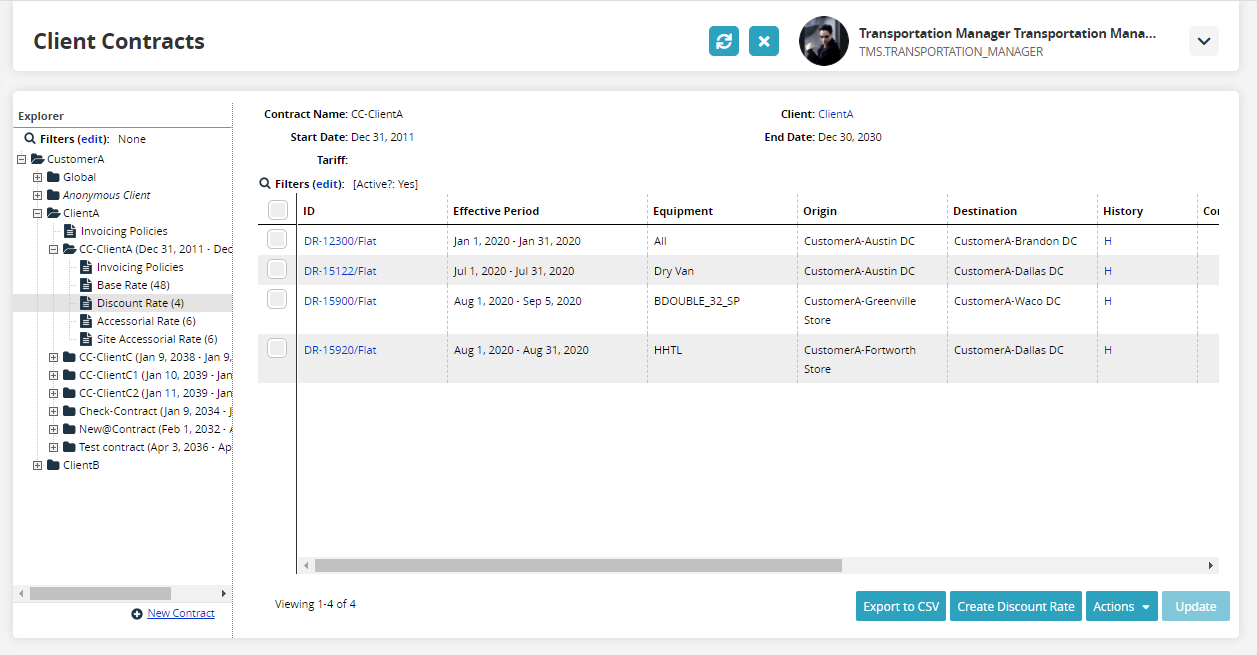The width and height of the screenshot is (1257, 655).
Task: Expand the Global folder node
Action: (38, 177)
